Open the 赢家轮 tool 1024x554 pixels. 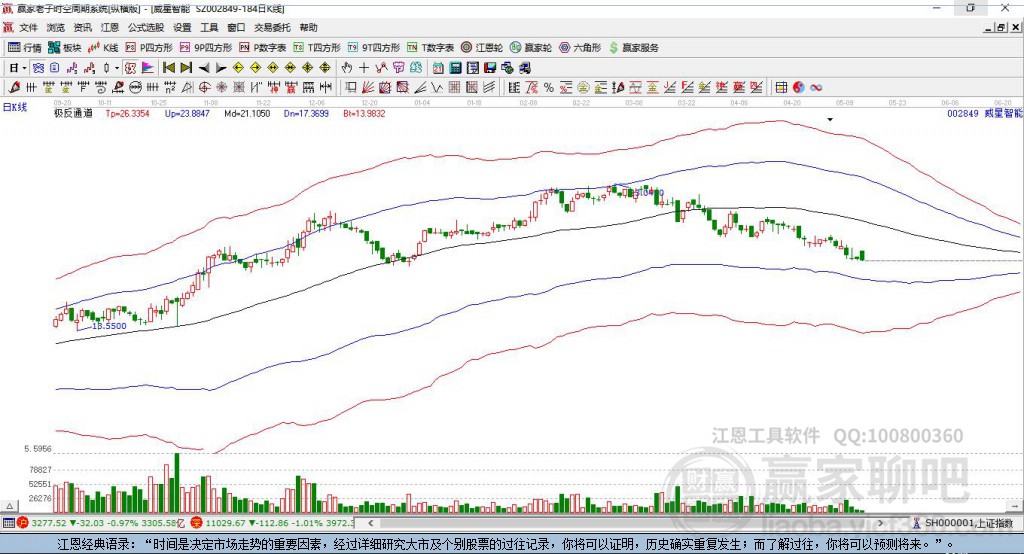531,48
